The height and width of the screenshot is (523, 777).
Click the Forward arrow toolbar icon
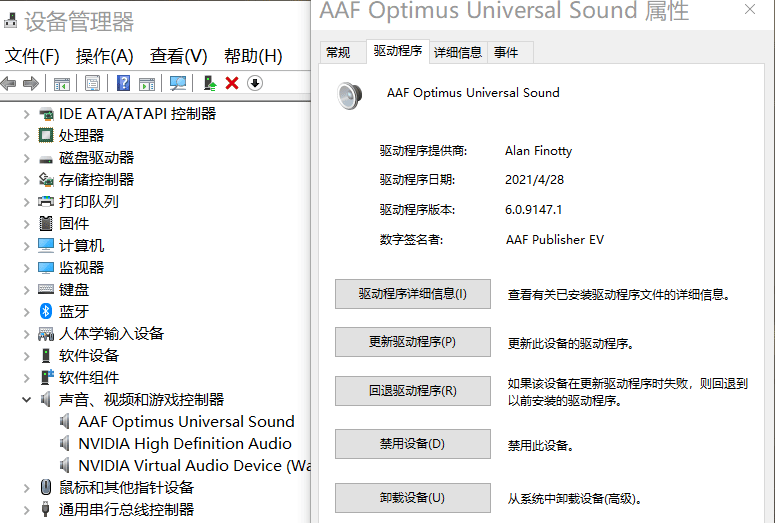[x=31, y=83]
